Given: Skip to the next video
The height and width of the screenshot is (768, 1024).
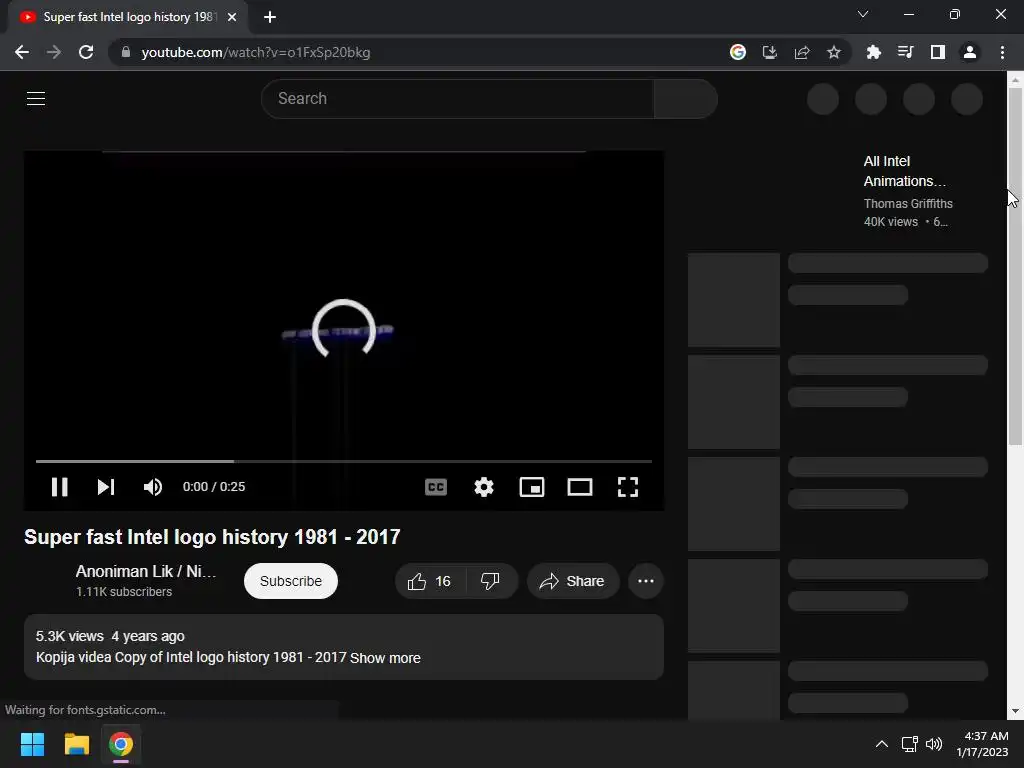Looking at the screenshot, I should pyautogui.click(x=106, y=487).
